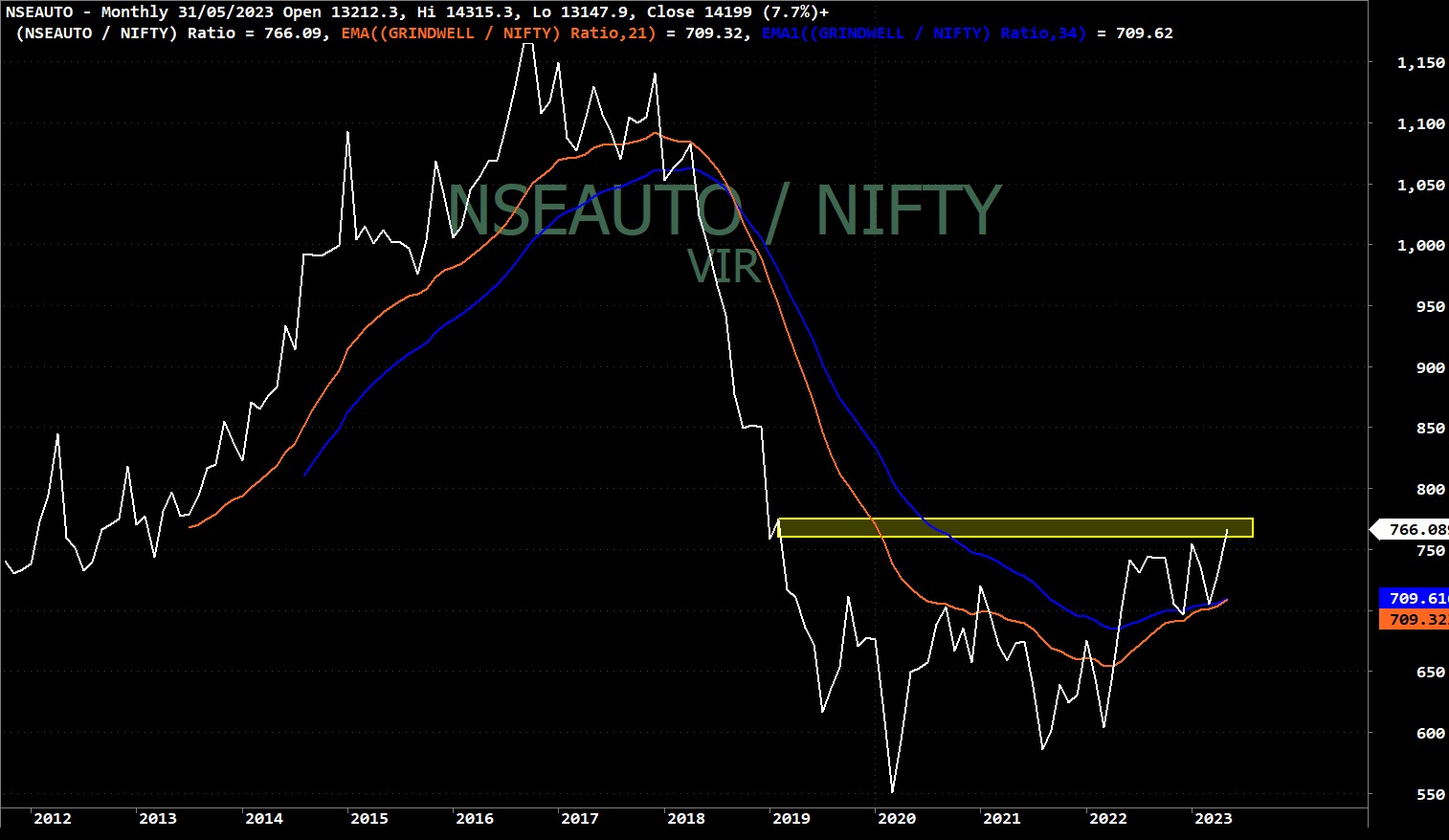Click the 850 price axis label
This screenshot has height=840, width=1449.
coord(1431,428)
